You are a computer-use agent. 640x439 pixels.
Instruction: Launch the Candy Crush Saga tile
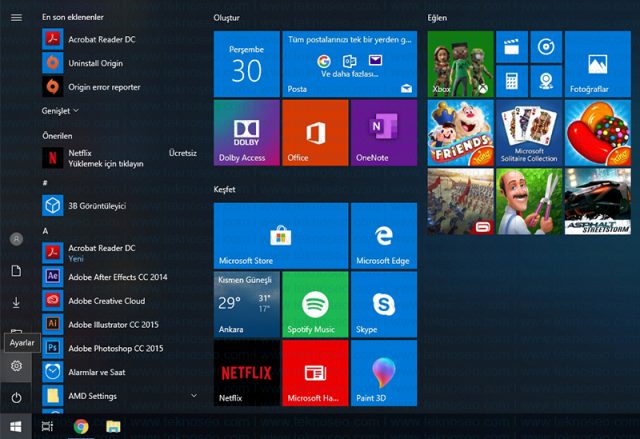[x=598, y=133]
